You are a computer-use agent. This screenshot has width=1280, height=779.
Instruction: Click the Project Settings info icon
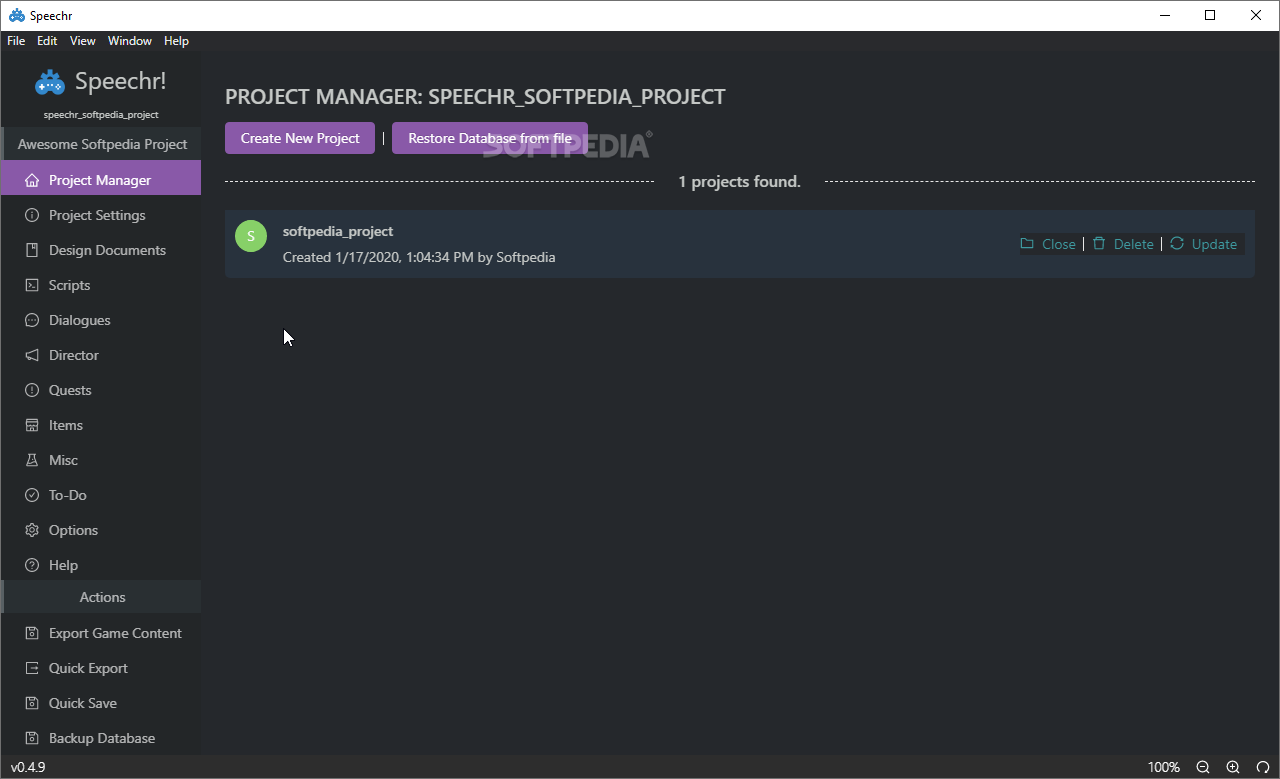point(32,215)
